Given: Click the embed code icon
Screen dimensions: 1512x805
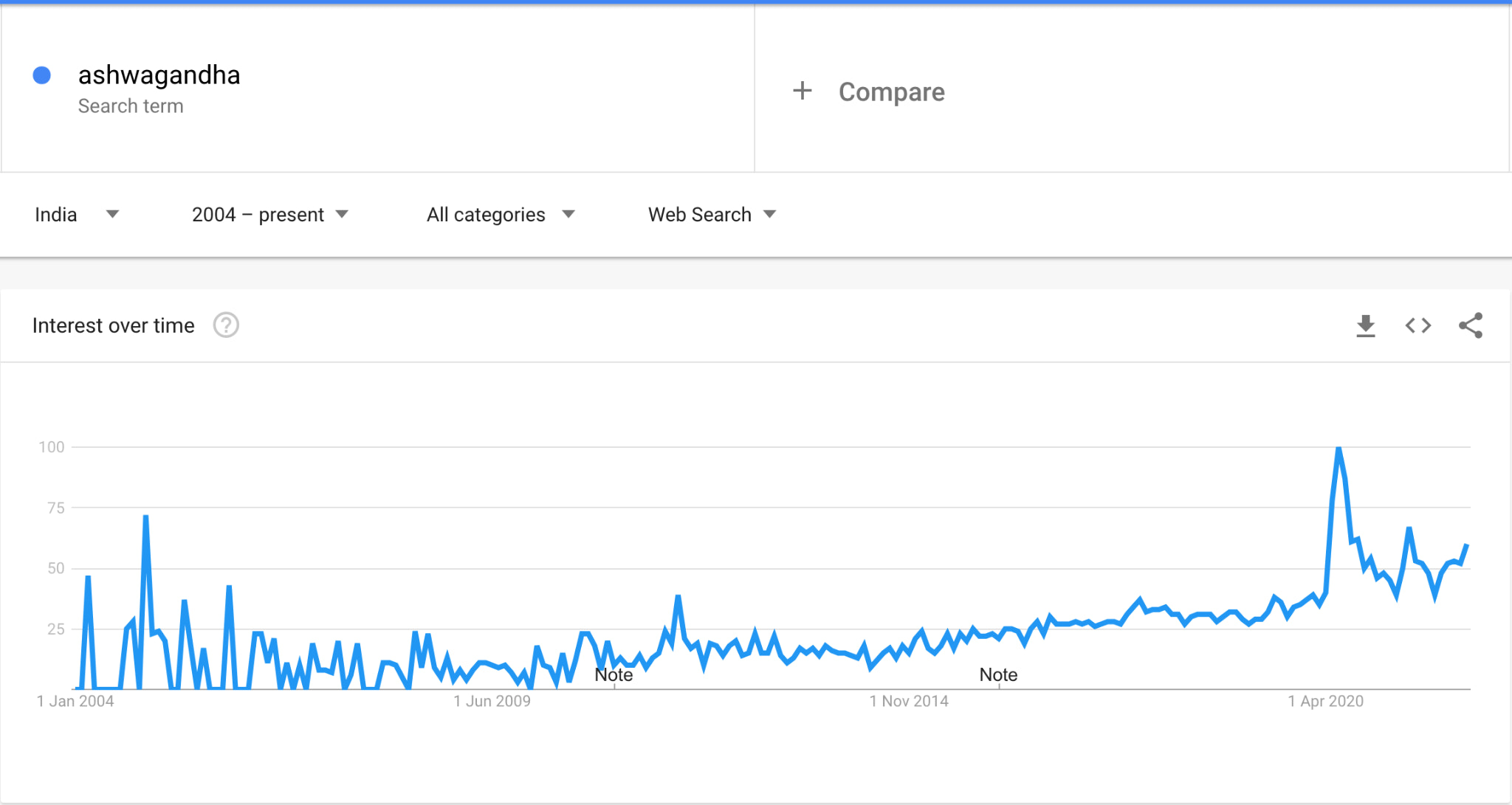Looking at the screenshot, I should (x=1418, y=325).
